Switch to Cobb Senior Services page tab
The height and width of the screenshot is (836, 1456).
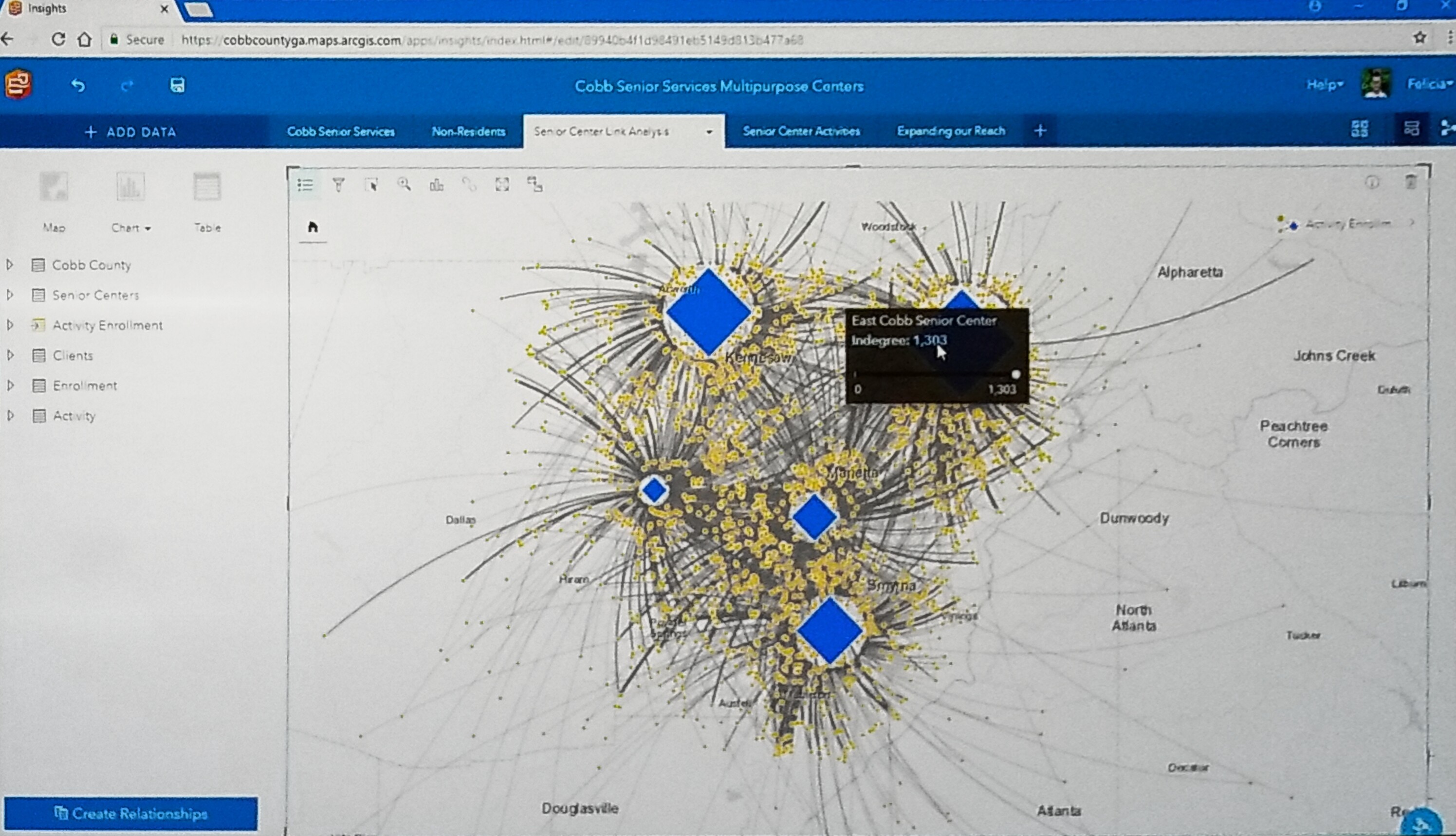click(341, 131)
